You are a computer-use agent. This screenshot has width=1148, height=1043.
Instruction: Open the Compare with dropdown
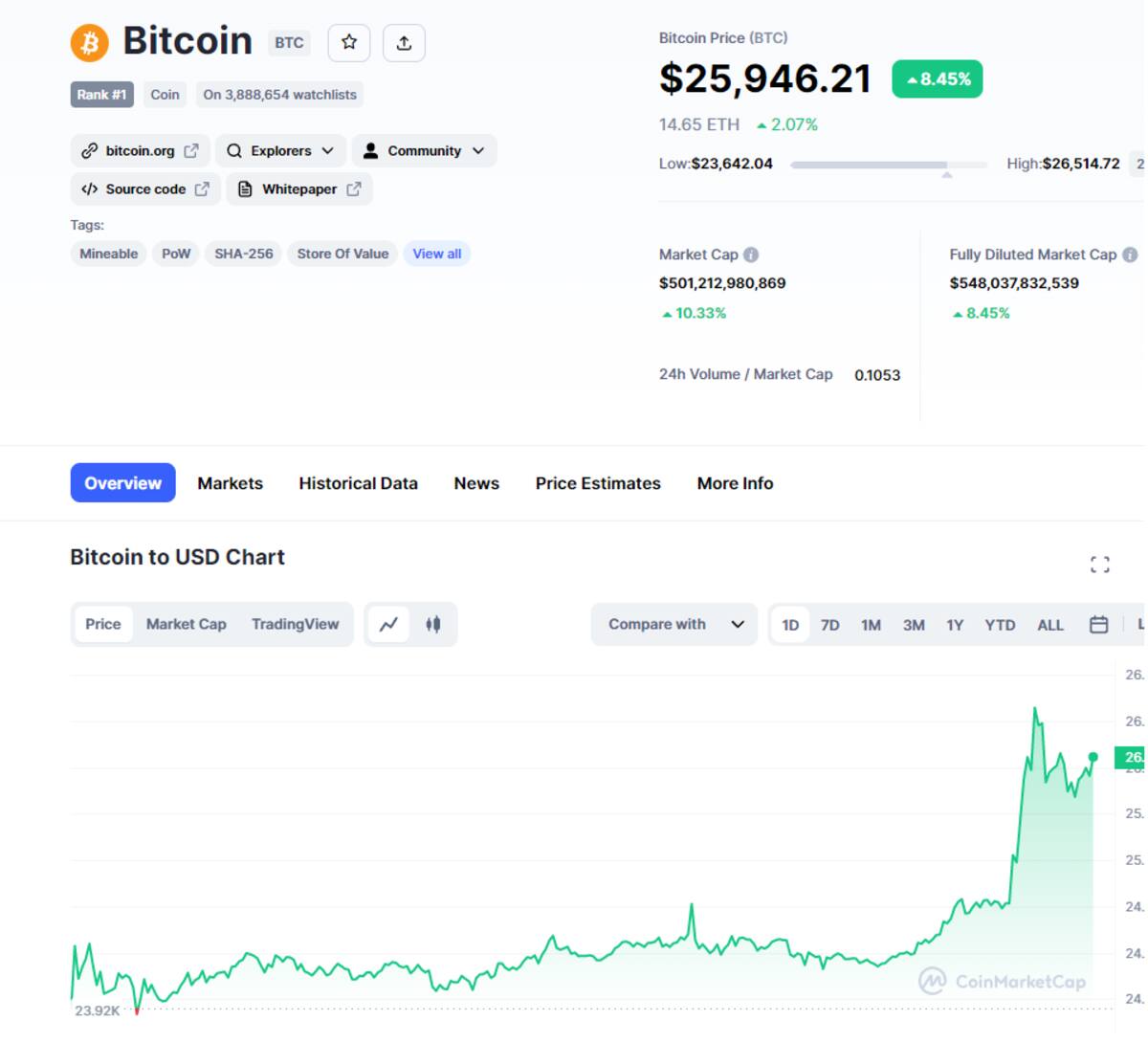tap(674, 625)
